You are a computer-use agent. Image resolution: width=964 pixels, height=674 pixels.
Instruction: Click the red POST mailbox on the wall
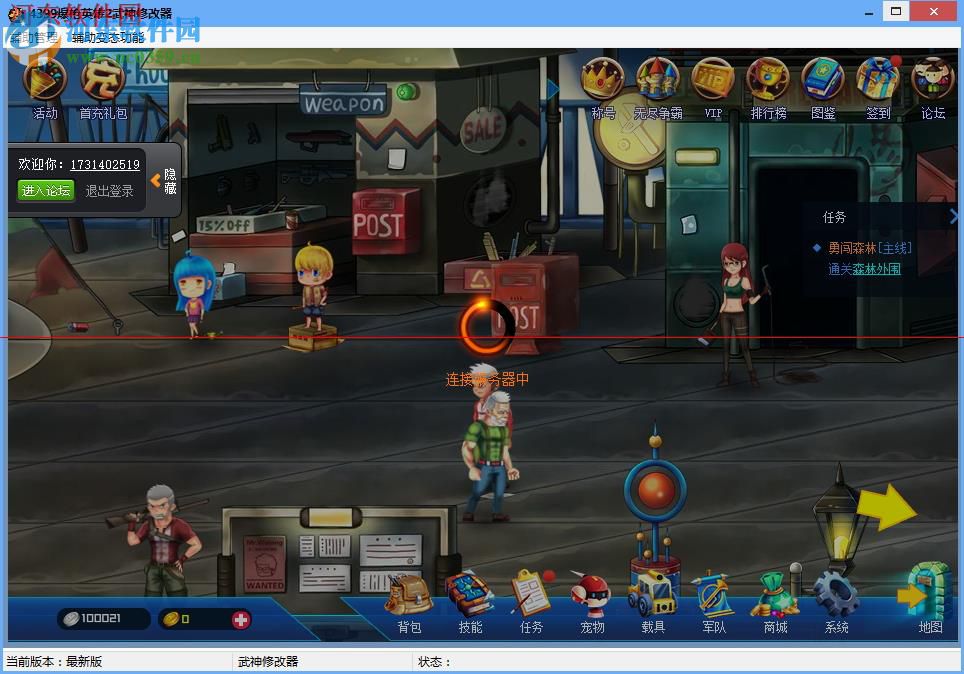(385, 221)
